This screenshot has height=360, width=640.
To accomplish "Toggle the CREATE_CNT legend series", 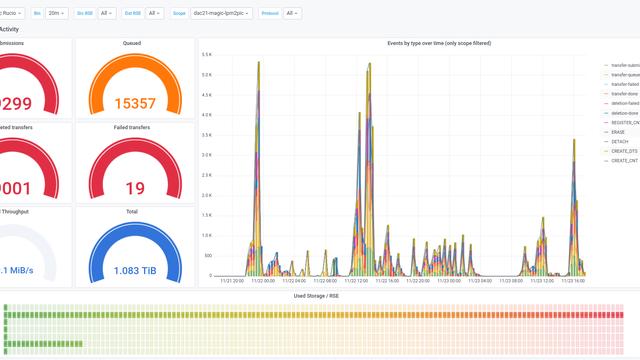I will (x=624, y=161).
